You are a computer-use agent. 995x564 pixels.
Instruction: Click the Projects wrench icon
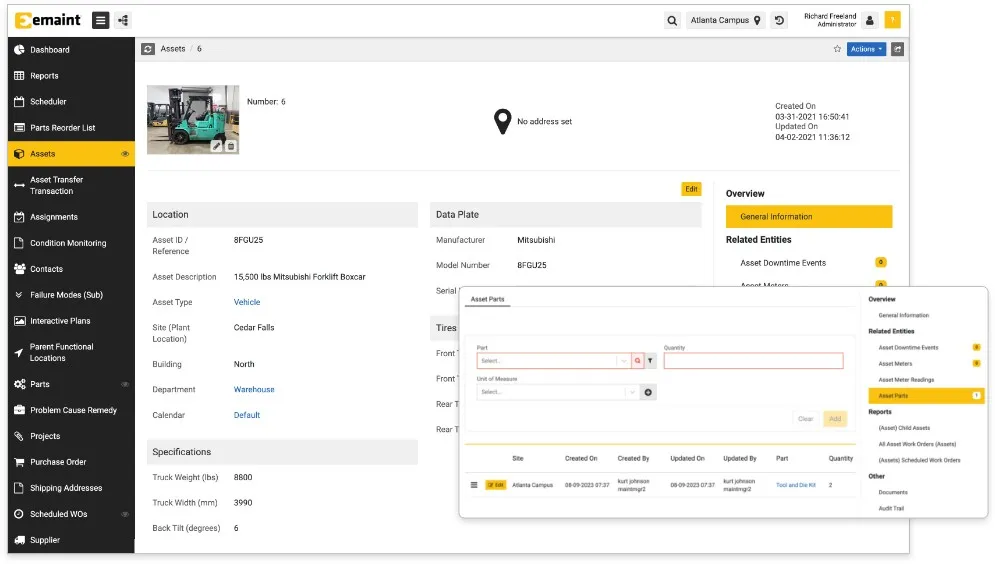tap(19, 436)
